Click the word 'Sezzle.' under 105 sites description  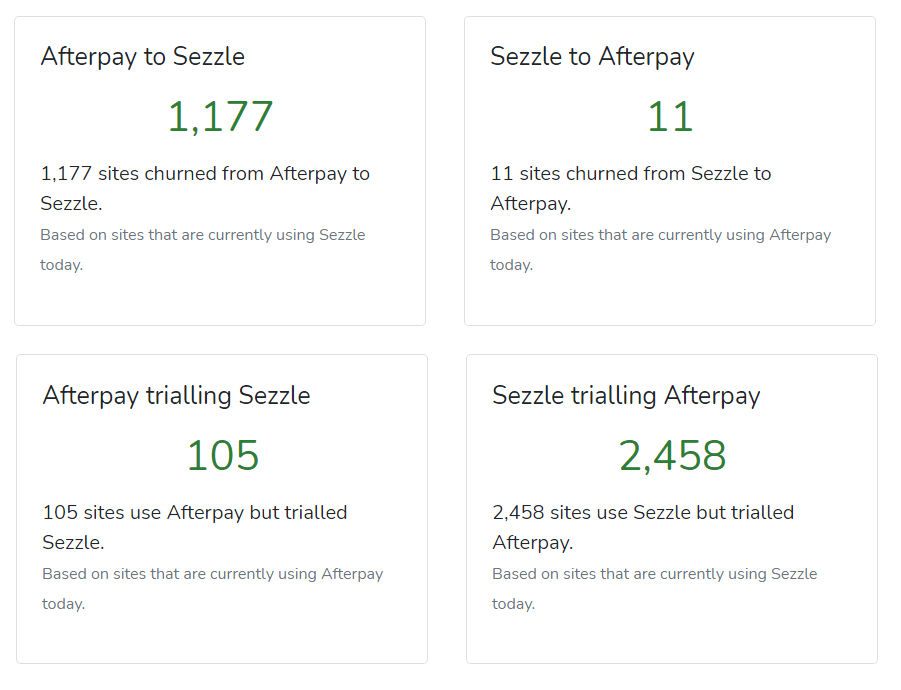pyautogui.click(x=73, y=542)
